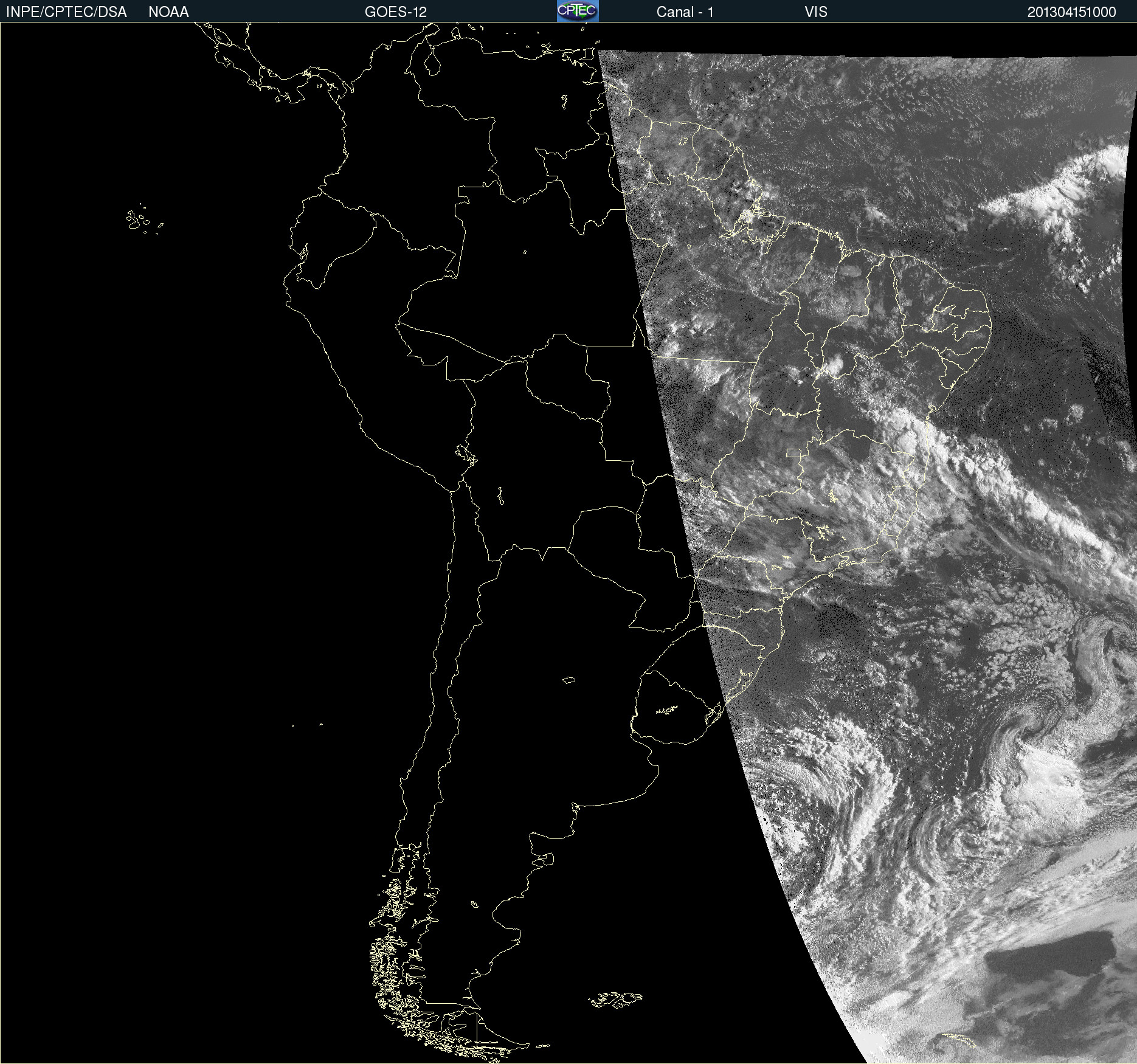
Task: Select the INPE/CPTEC/DSA header text
Action: click(66, 12)
